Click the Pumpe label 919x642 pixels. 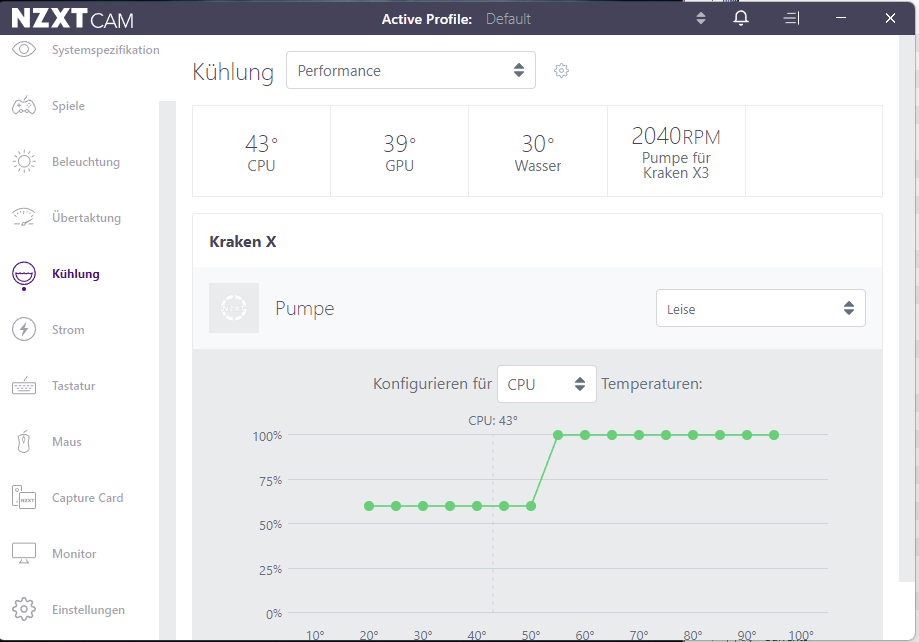point(305,308)
